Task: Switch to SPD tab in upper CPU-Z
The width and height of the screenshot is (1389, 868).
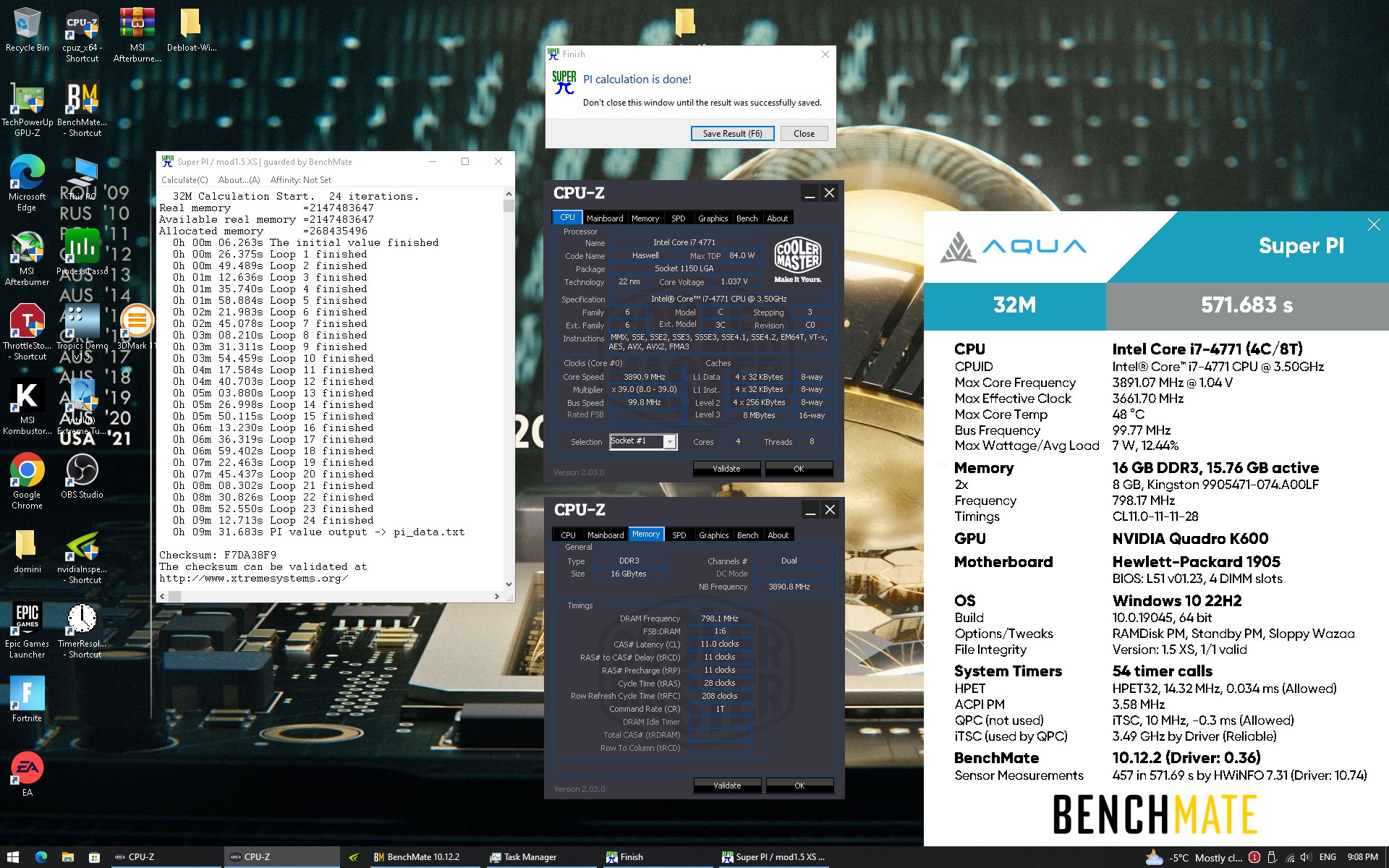Action: [x=678, y=218]
